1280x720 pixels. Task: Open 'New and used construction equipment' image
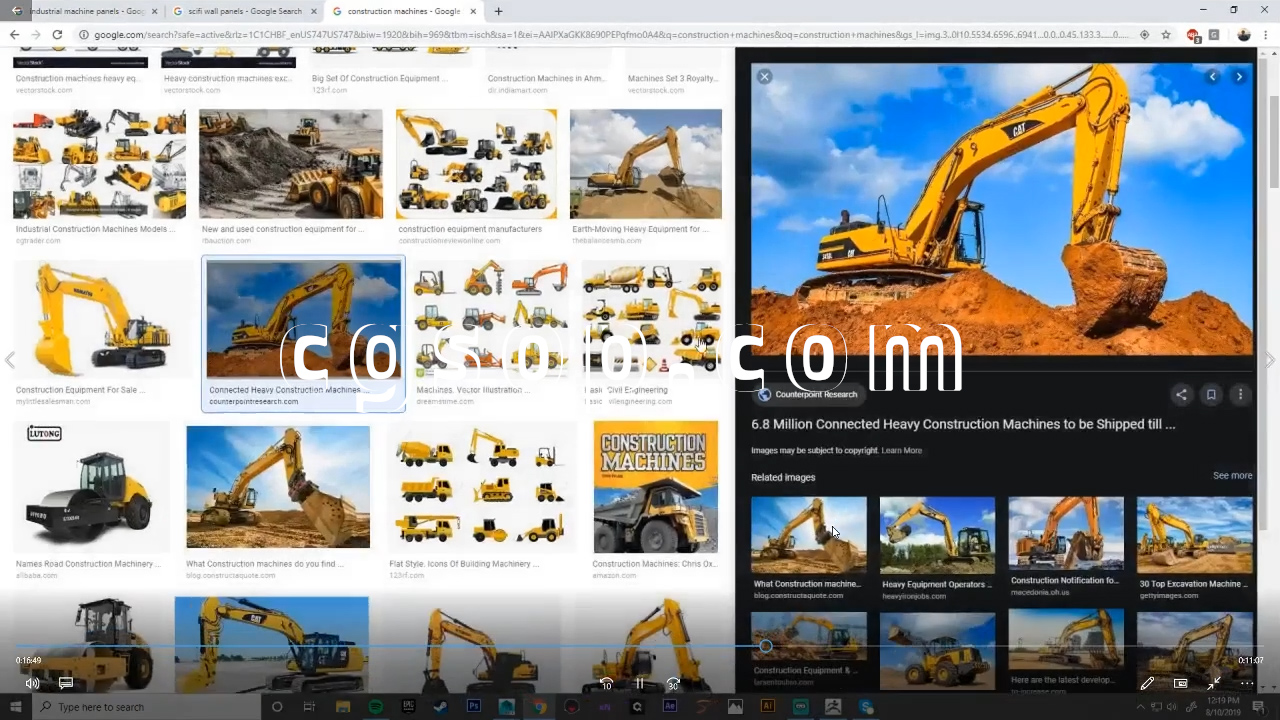tap(291, 164)
